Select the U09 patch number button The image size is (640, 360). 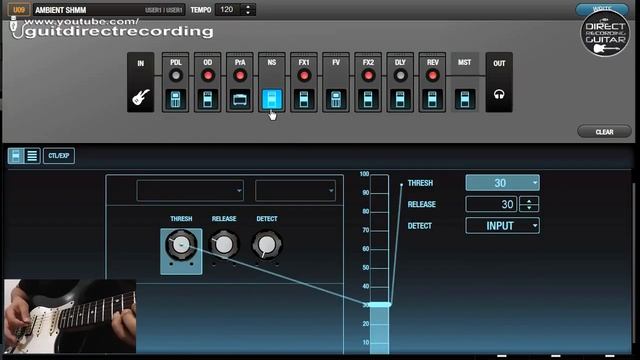(19, 9)
